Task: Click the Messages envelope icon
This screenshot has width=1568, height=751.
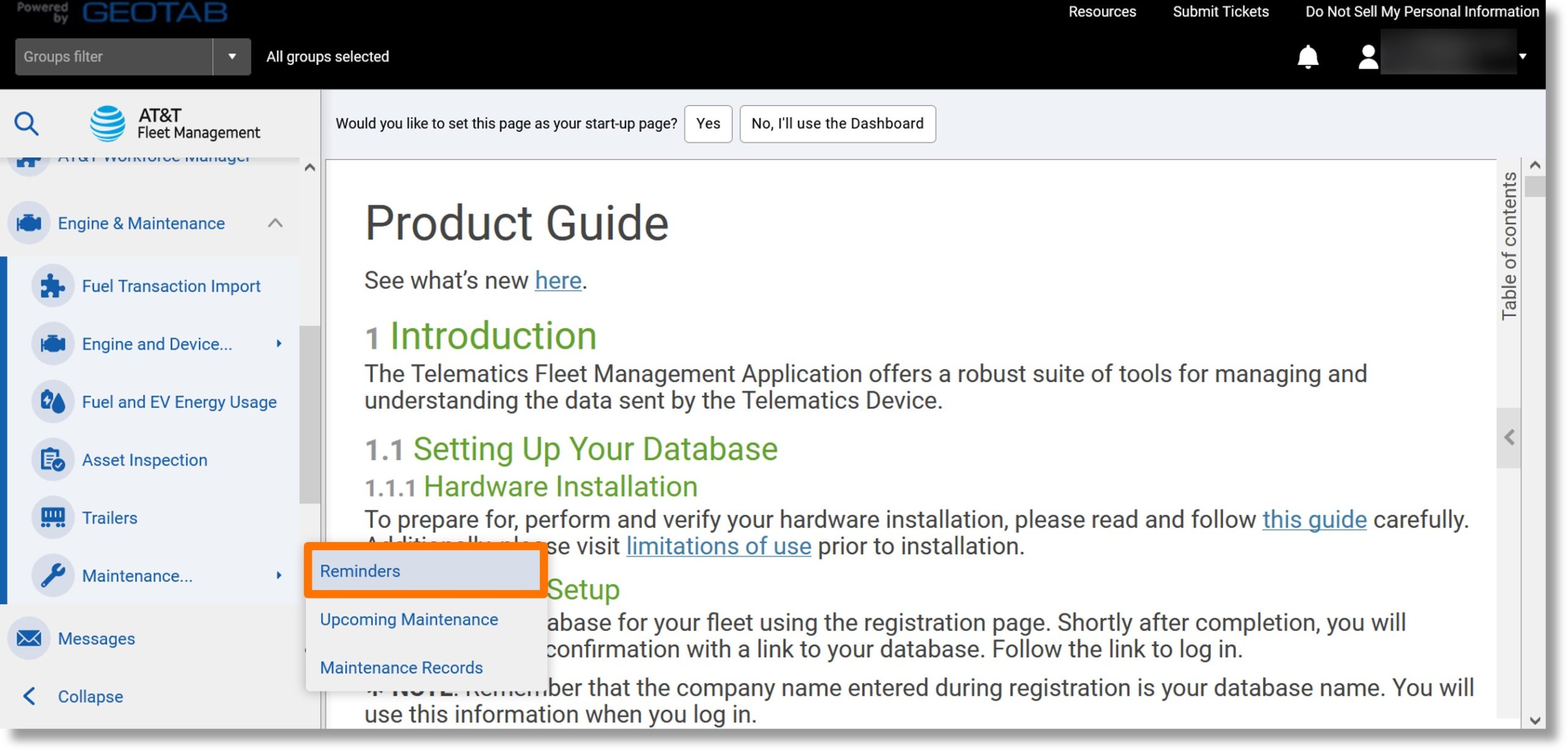Action: [29, 638]
